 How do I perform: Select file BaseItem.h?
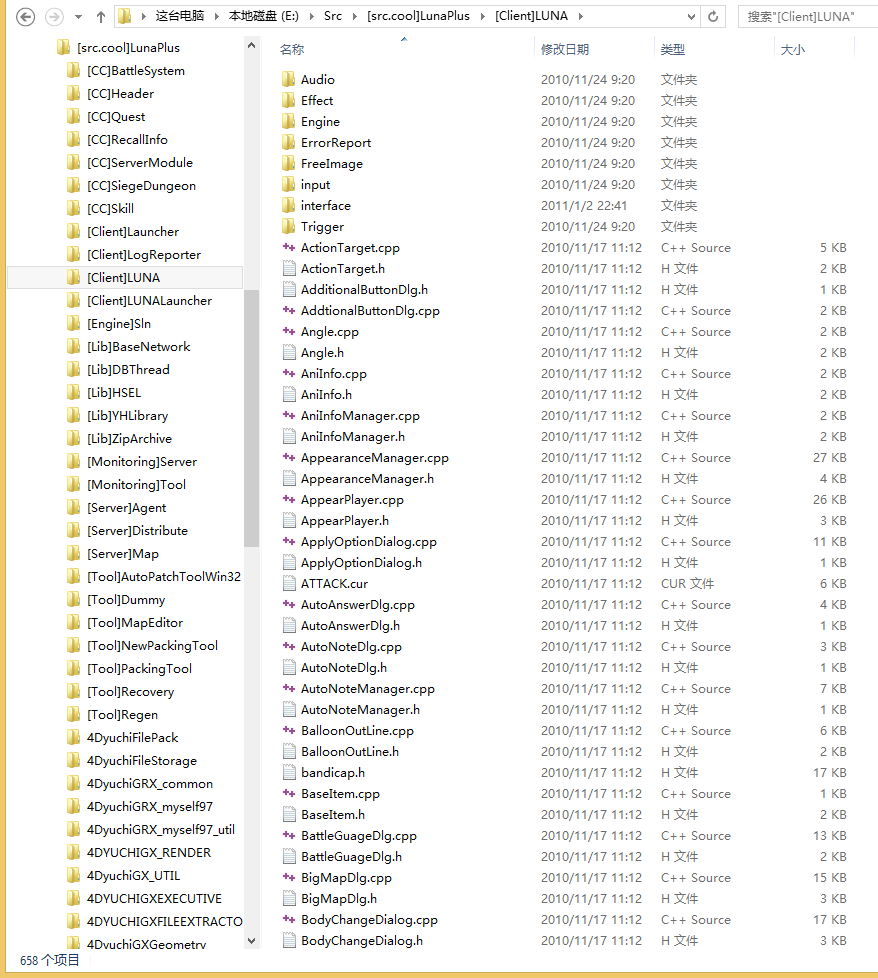[x=333, y=814]
